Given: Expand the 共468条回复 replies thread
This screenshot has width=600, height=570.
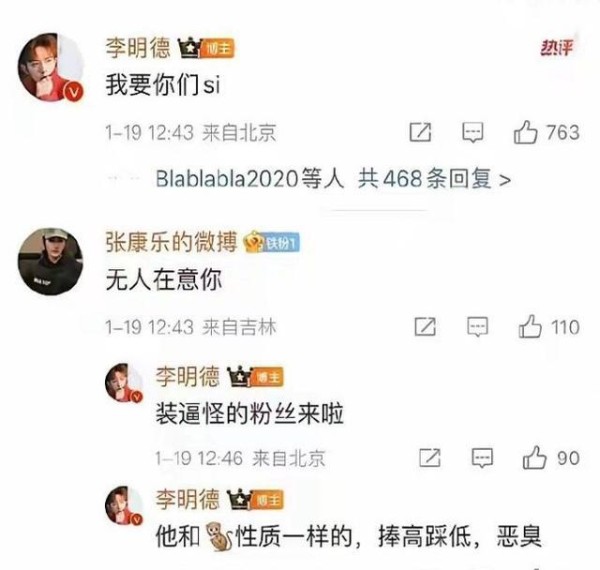Looking at the screenshot, I should coord(434,179).
